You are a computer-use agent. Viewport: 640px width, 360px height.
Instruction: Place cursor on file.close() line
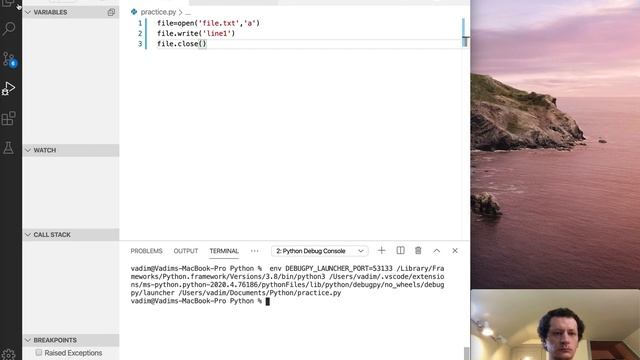[x=182, y=44]
